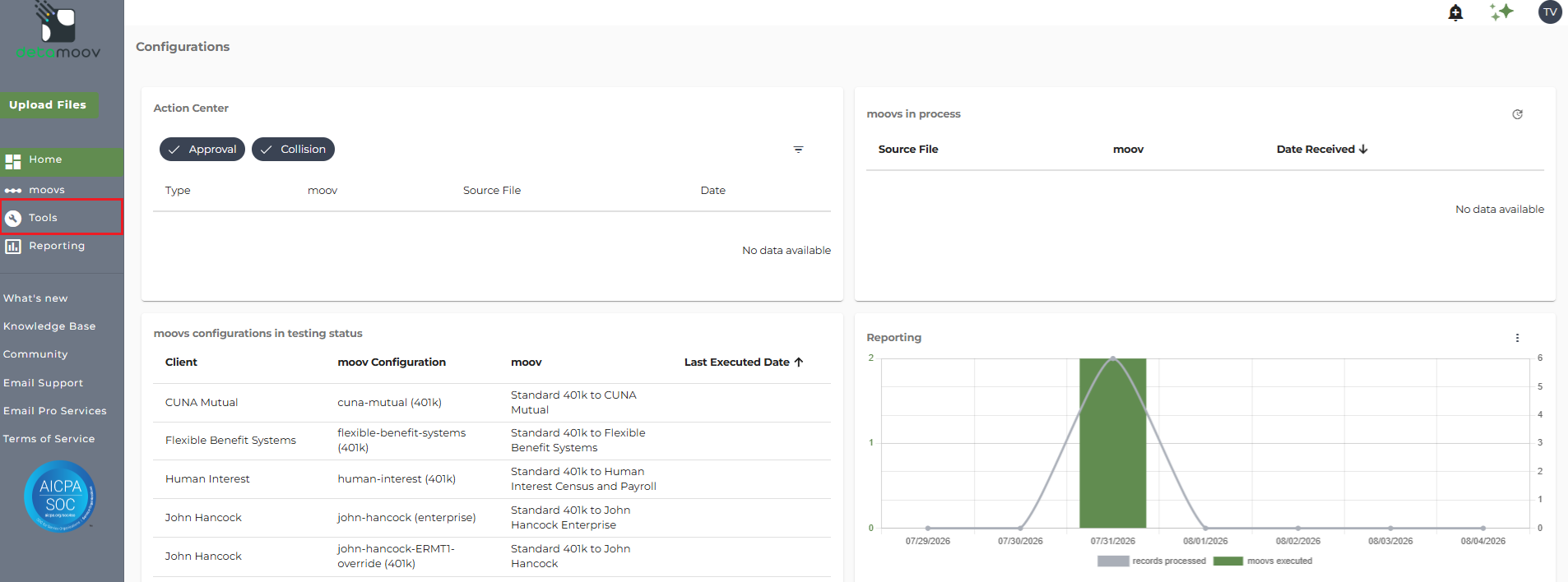Open the Email Support link
The image size is (1568, 582).
pyautogui.click(x=43, y=383)
